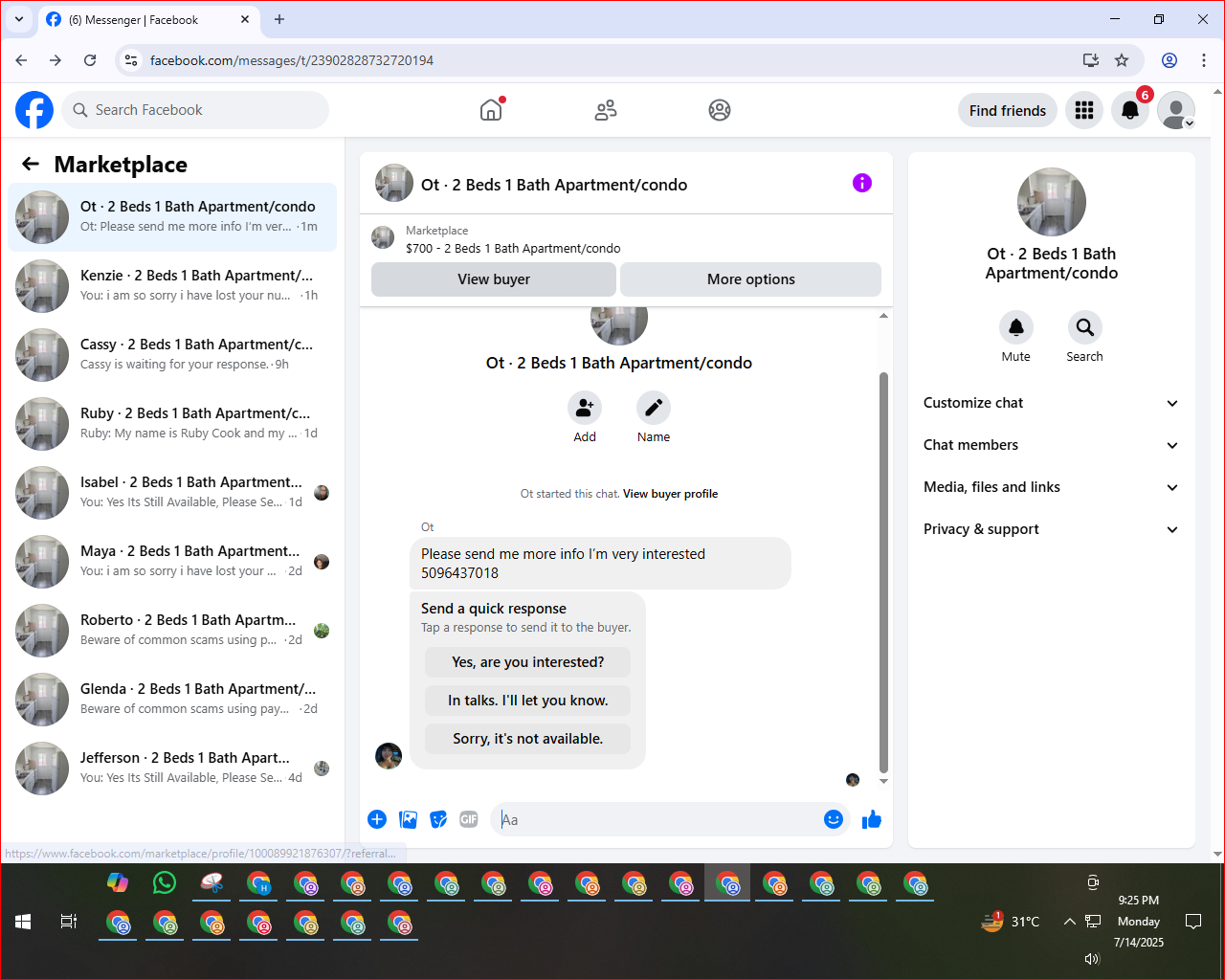
Task: Expand Privacy & support section
Action: (1051, 529)
